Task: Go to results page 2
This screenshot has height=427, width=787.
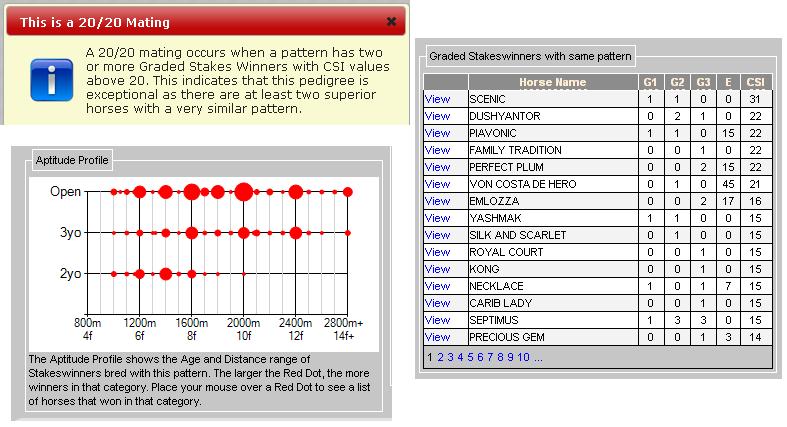Action: coord(440,357)
